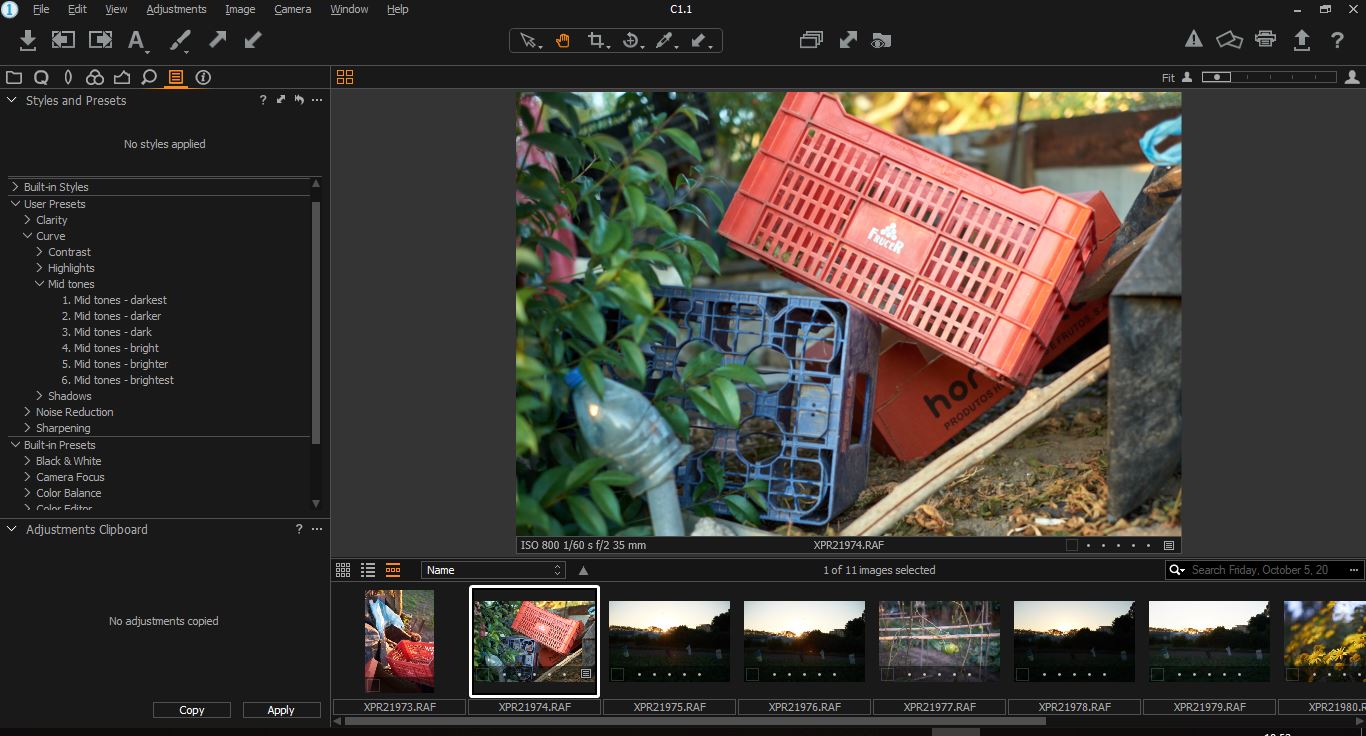
Task: Expand the Built-in Styles group
Action: pos(14,187)
